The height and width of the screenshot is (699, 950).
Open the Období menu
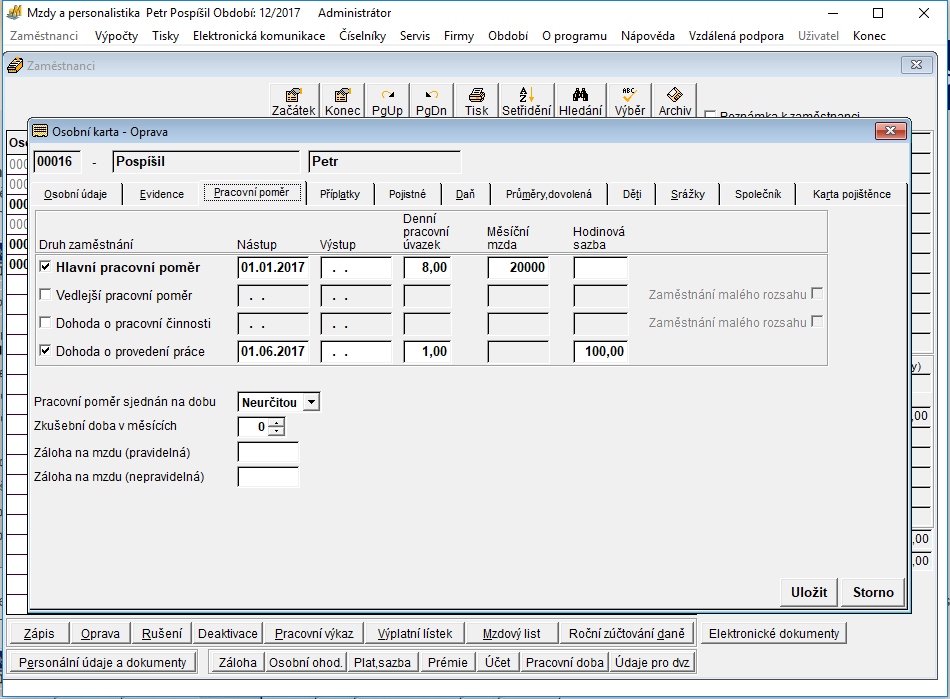pyautogui.click(x=508, y=36)
